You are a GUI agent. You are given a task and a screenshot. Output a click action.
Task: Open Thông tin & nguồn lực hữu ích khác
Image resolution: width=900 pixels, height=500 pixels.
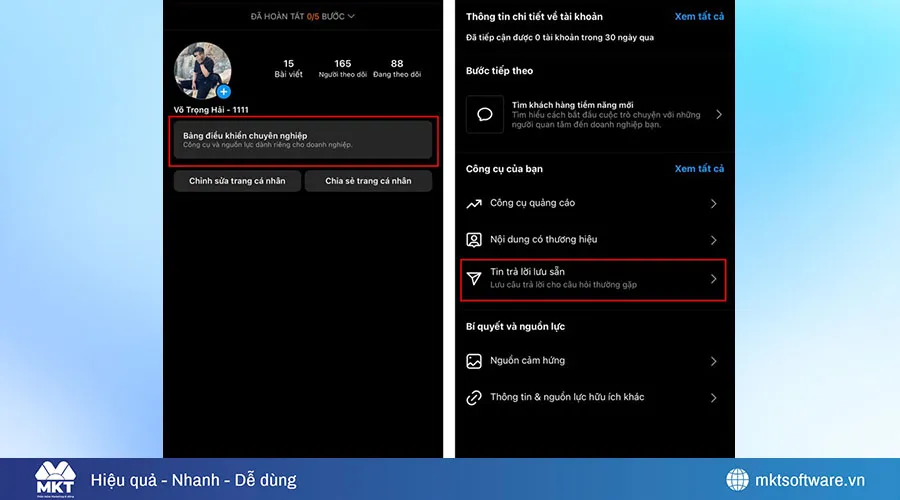[x=595, y=397]
